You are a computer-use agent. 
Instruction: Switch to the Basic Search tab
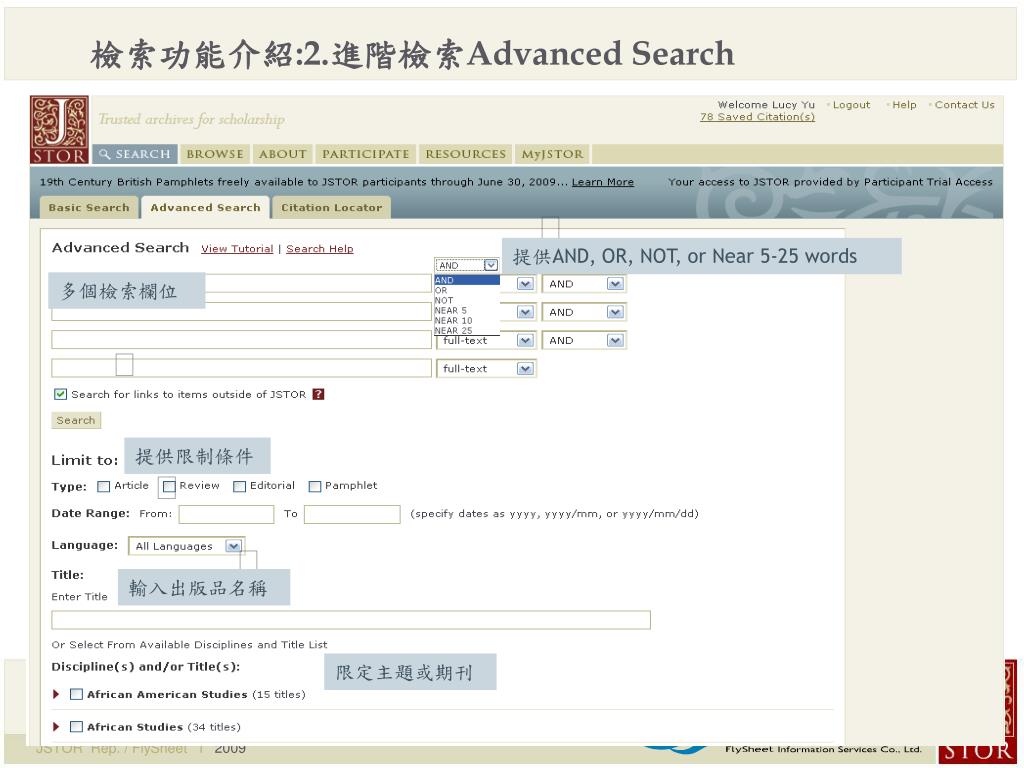click(x=89, y=208)
